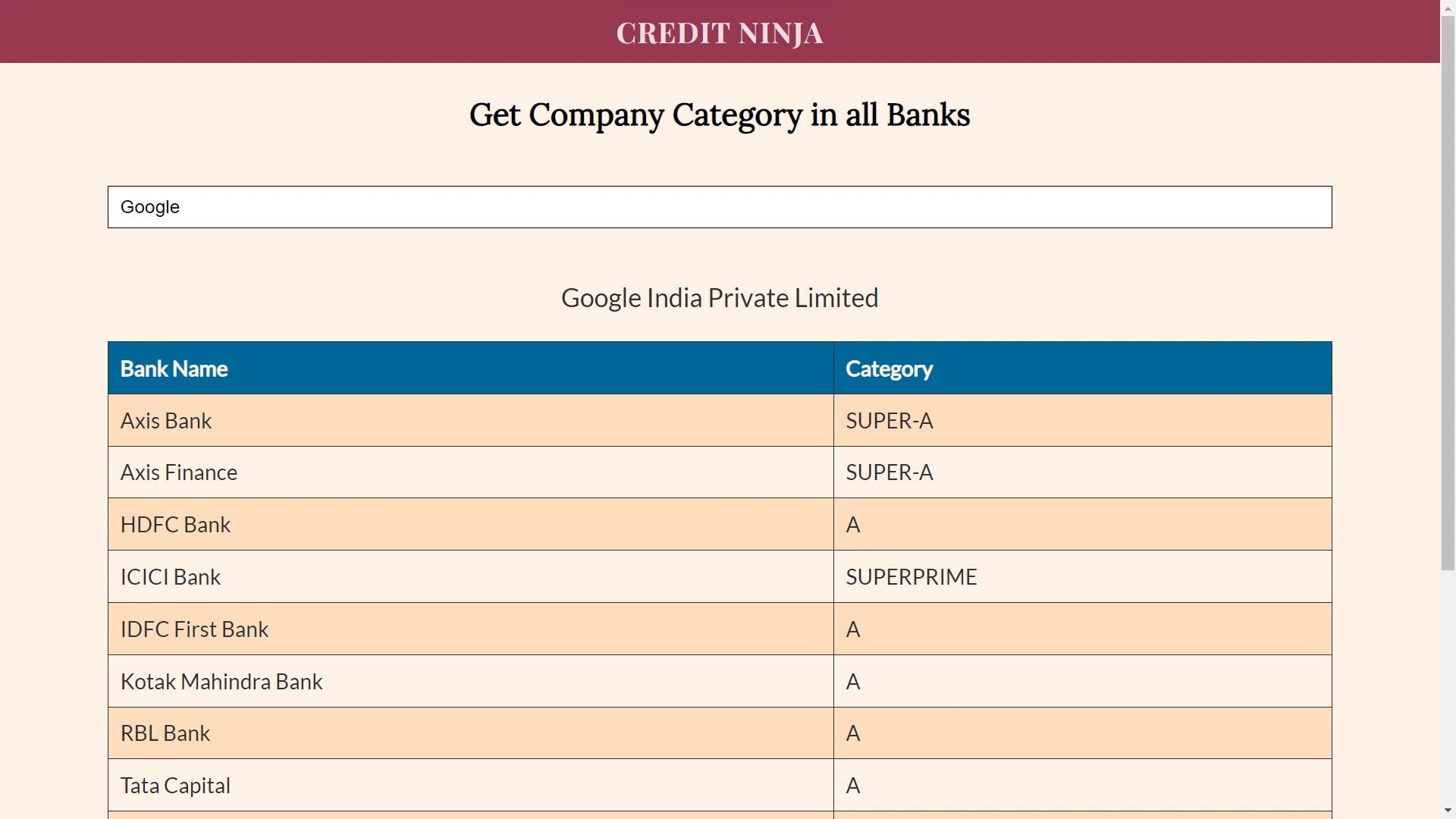
Task: Click the Category column header
Action: [x=889, y=369]
